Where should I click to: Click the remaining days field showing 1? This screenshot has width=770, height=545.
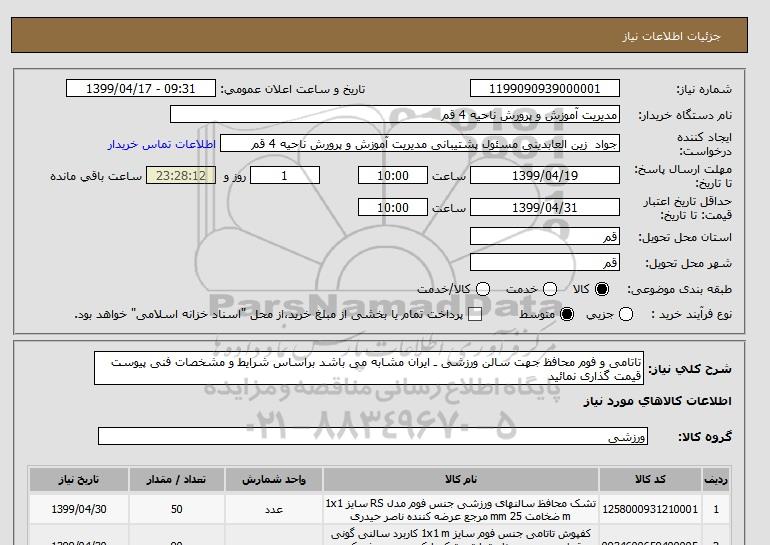click(285, 175)
